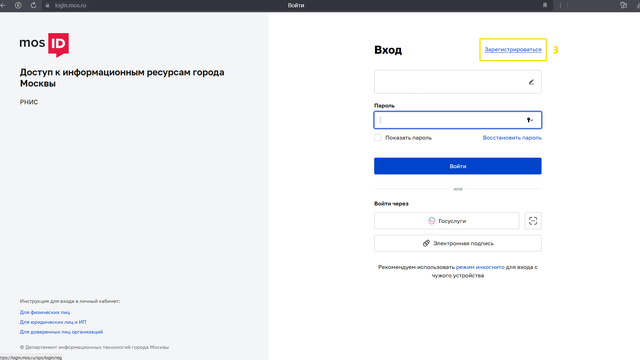
Task: Log in via the Госуслуги button
Action: pos(447,221)
